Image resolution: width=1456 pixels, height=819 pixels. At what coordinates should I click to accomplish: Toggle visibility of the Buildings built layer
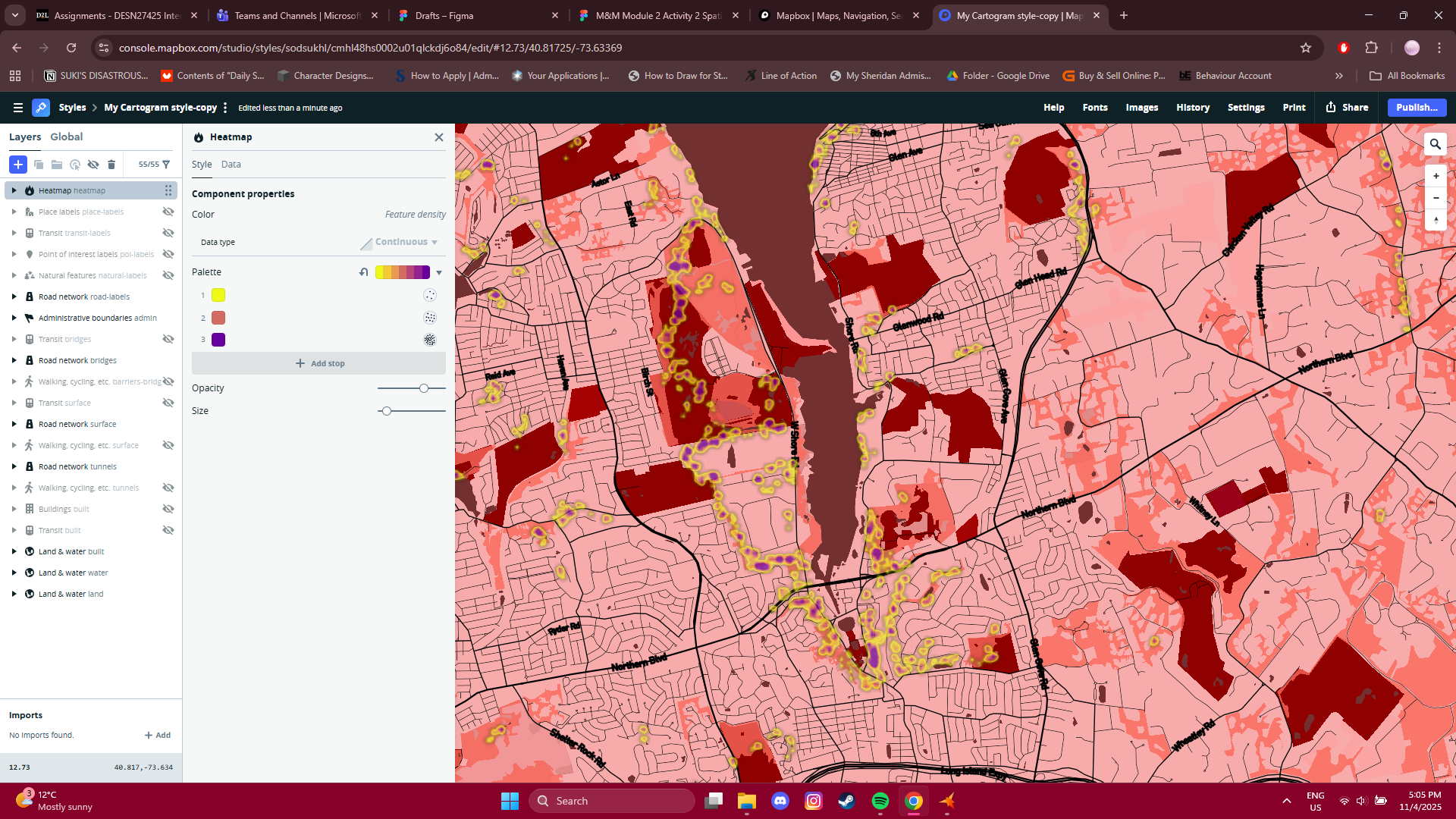[168, 509]
